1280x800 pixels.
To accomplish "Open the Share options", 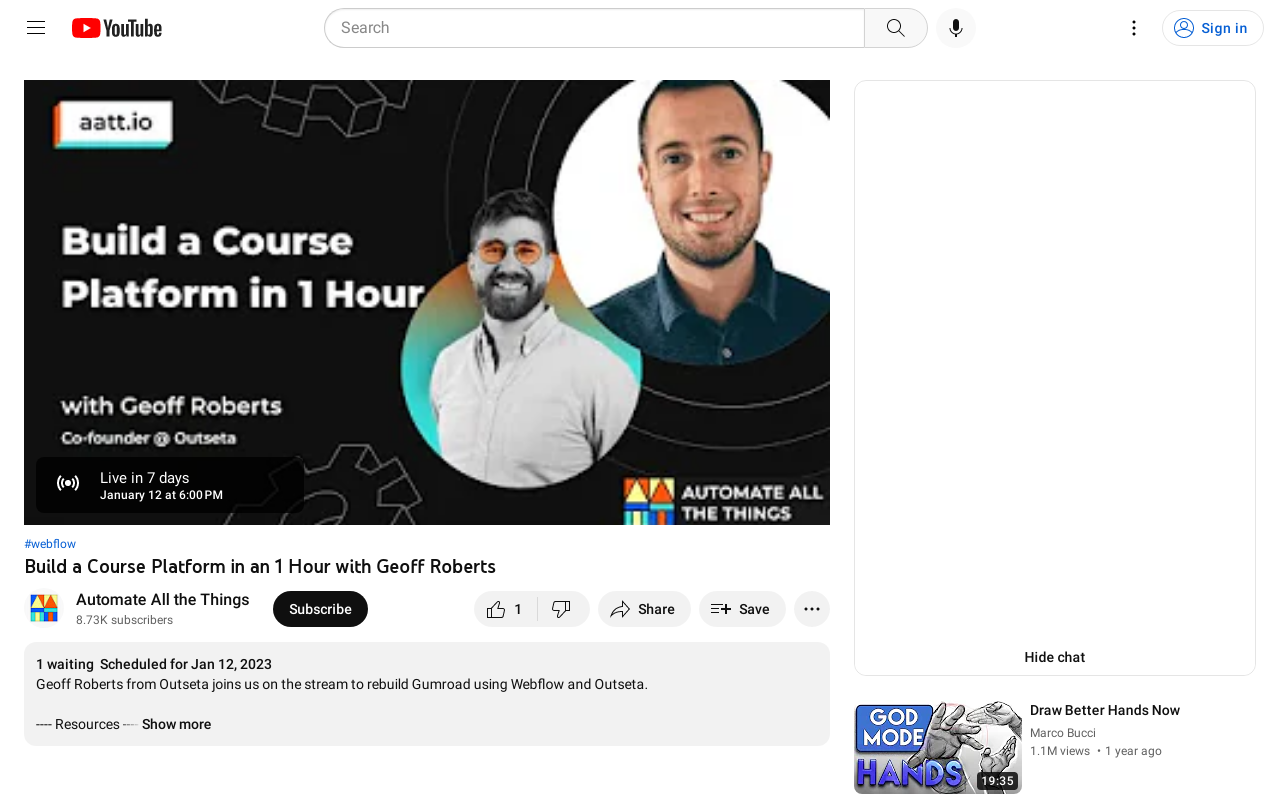I will click(x=643, y=608).
